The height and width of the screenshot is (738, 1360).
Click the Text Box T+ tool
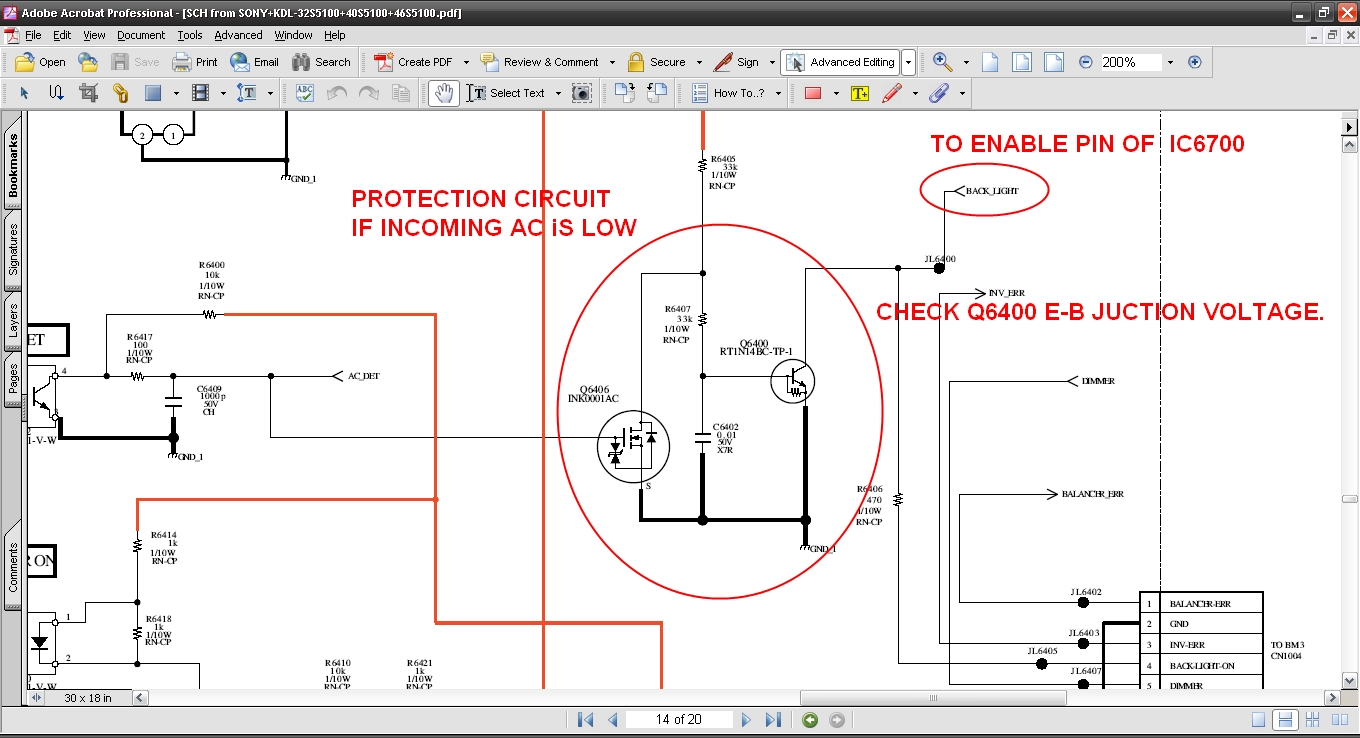point(860,93)
